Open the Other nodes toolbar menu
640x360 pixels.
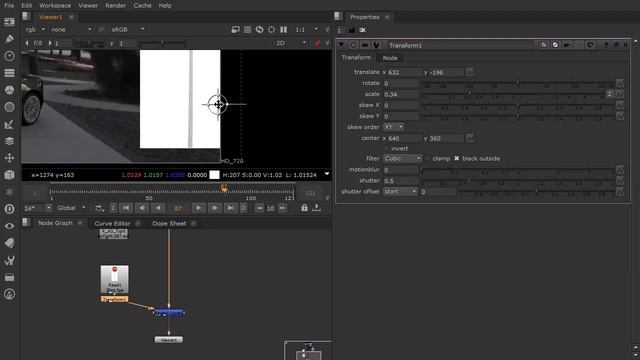(x=9, y=277)
